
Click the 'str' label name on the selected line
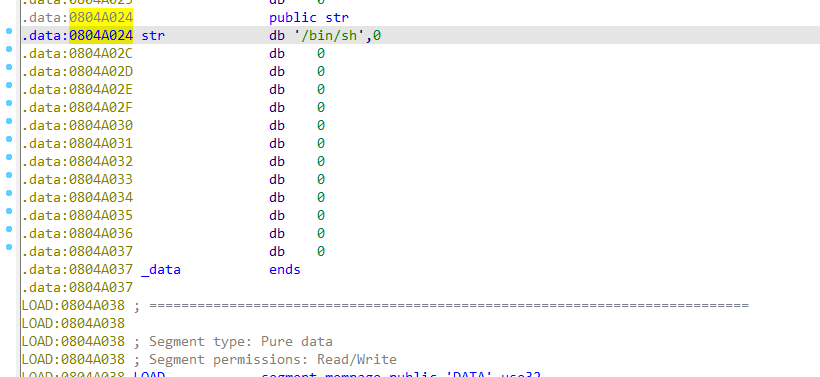153,36
